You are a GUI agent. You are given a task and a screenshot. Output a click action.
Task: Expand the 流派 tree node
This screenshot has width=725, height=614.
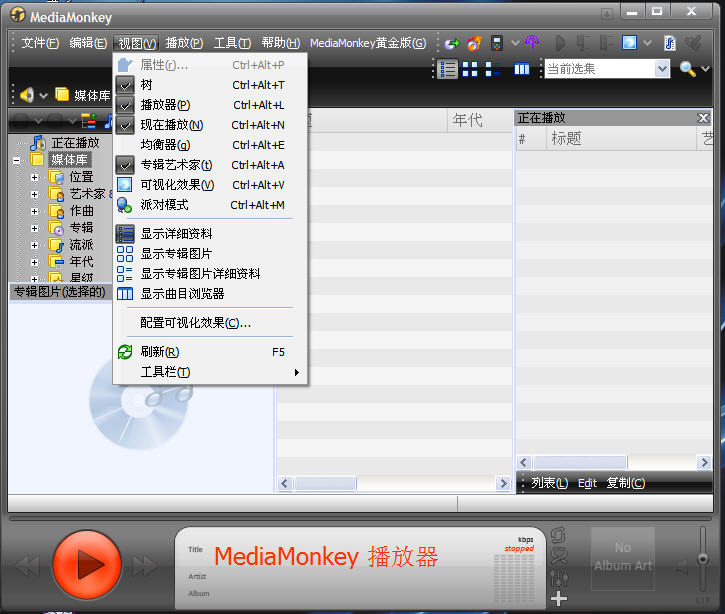[34, 245]
